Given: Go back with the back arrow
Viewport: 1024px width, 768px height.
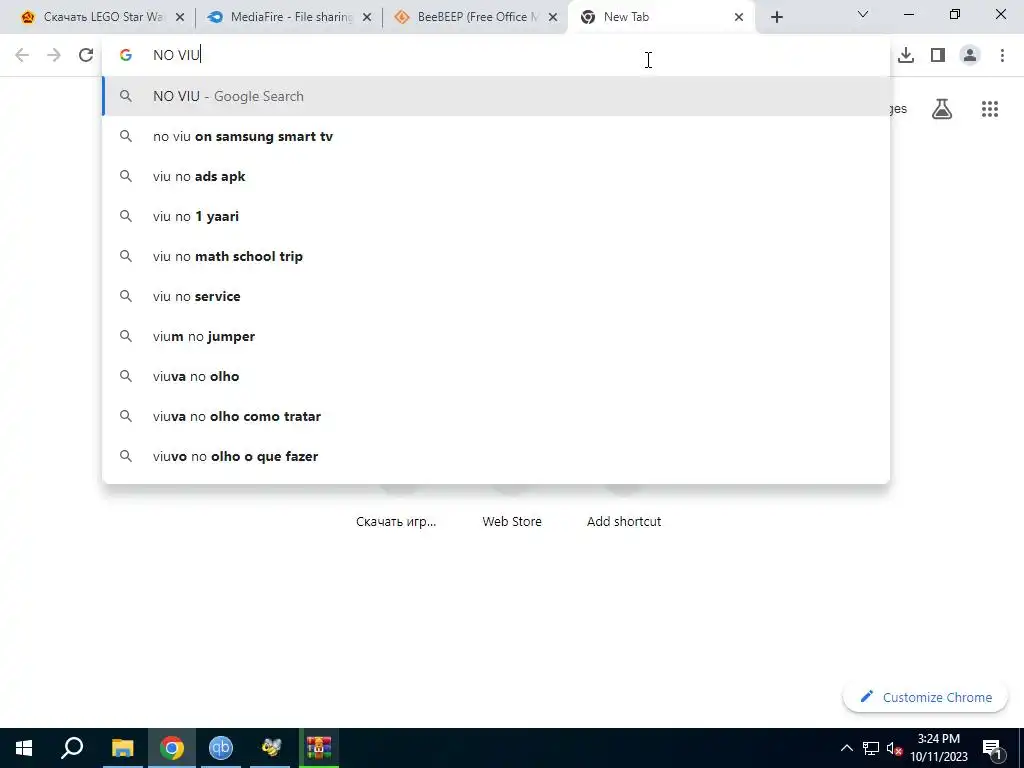Looking at the screenshot, I should [x=22, y=55].
